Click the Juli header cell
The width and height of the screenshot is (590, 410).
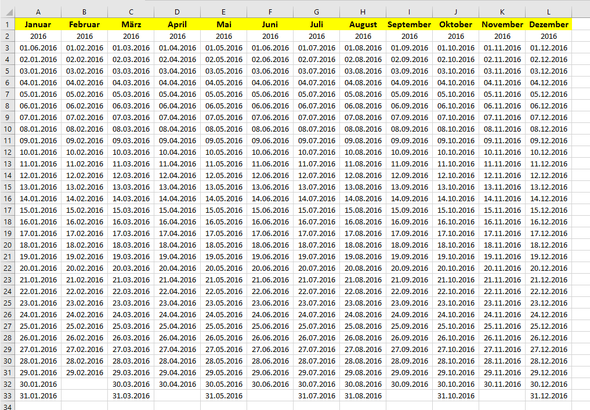(316, 24)
